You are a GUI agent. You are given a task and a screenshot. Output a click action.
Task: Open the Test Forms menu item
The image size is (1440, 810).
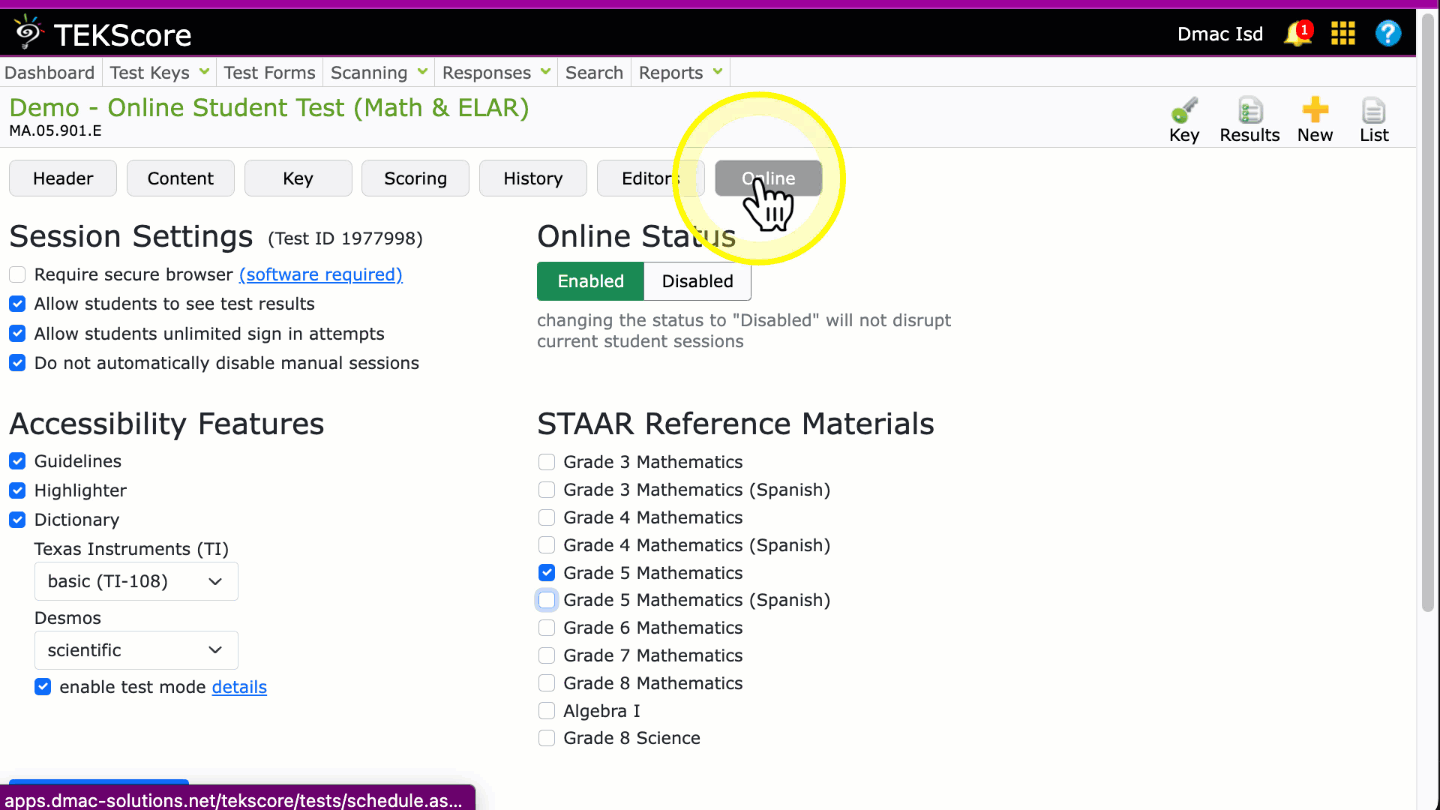coord(269,72)
